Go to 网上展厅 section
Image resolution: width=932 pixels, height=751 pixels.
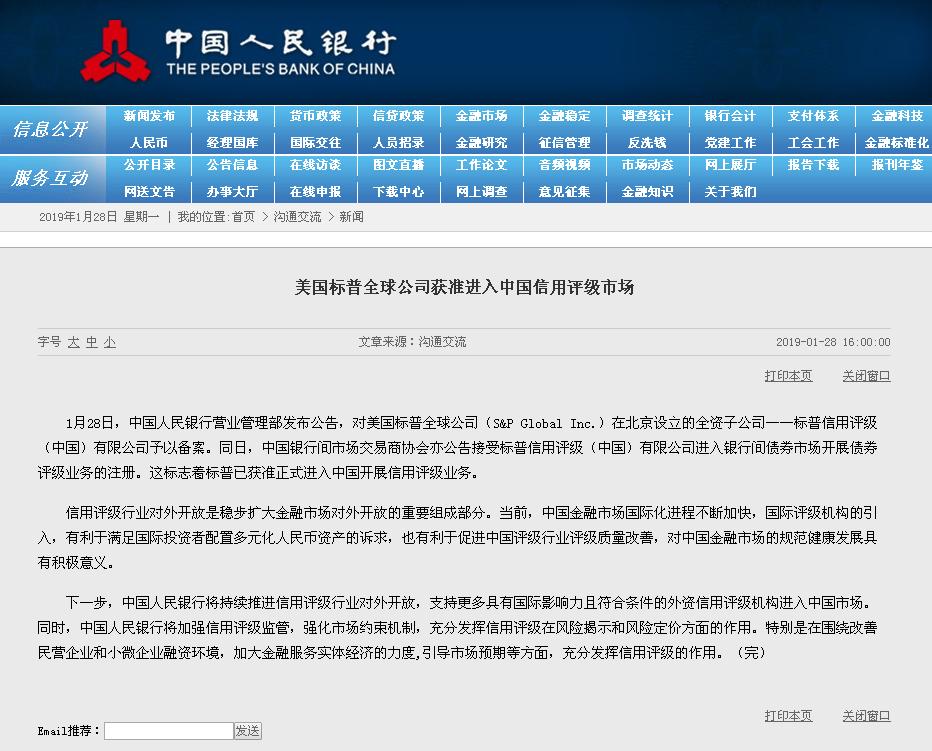pos(731,165)
